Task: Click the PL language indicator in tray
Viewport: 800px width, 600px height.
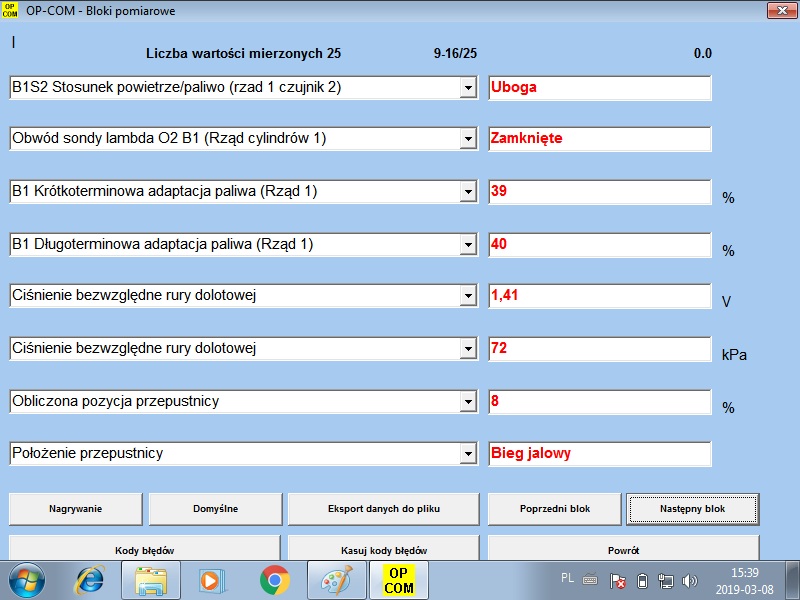Action: click(567, 578)
